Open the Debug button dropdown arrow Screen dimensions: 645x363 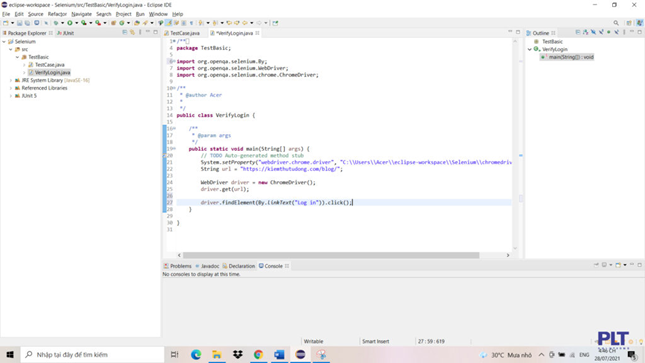[63, 23]
